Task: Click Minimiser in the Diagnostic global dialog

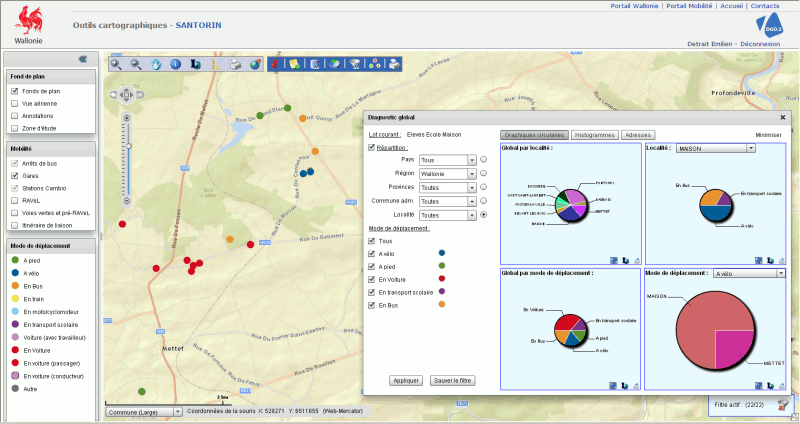Action: pos(768,135)
